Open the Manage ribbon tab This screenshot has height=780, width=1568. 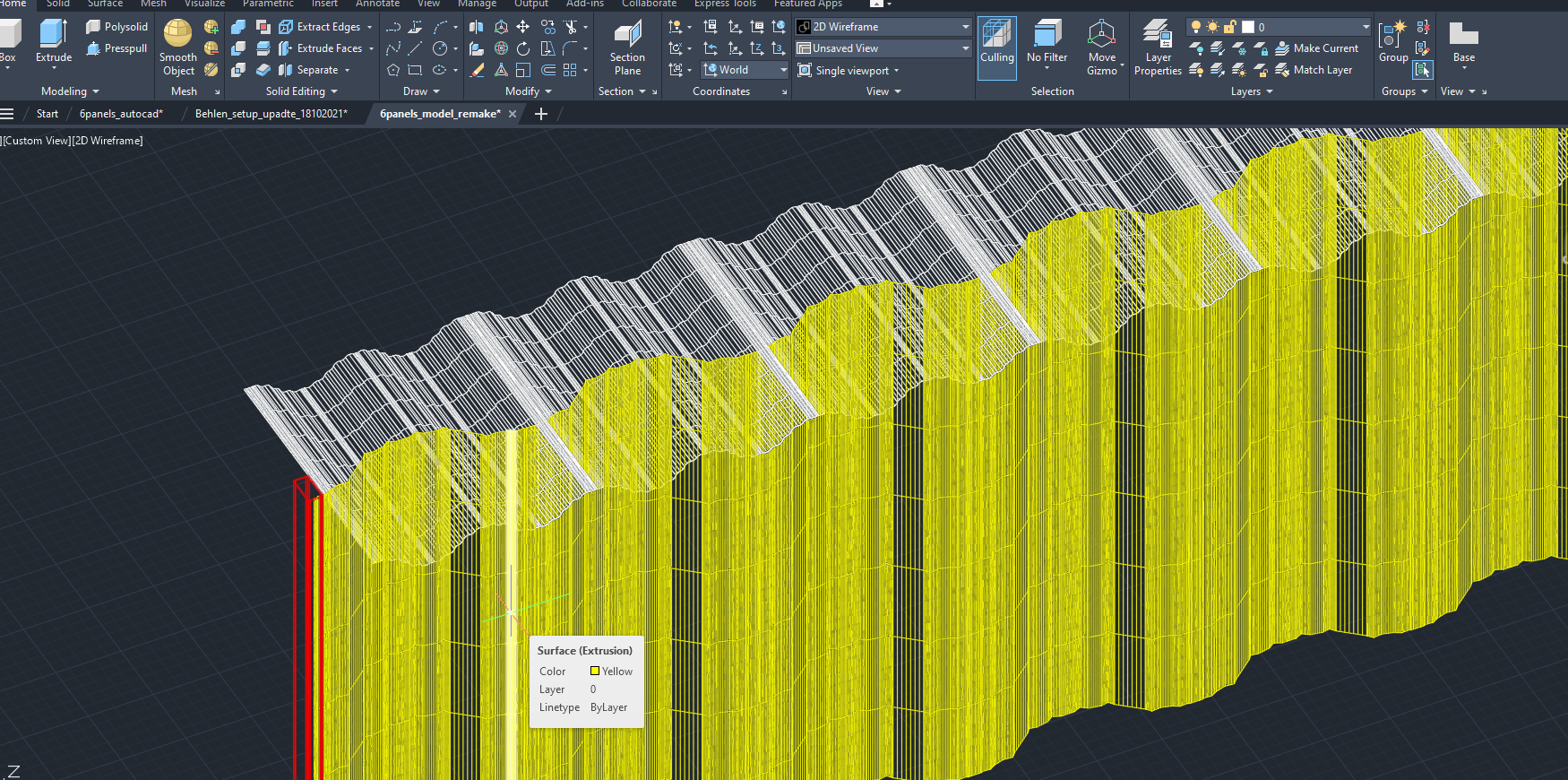(477, 4)
